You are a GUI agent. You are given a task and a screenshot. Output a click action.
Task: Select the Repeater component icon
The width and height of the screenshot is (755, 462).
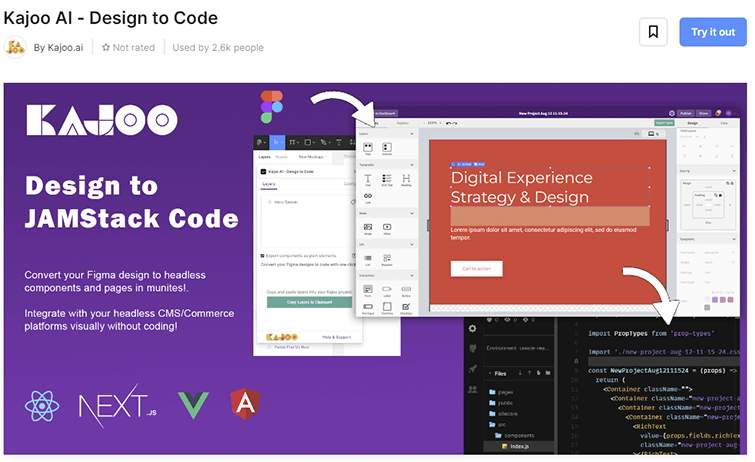(x=387, y=260)
